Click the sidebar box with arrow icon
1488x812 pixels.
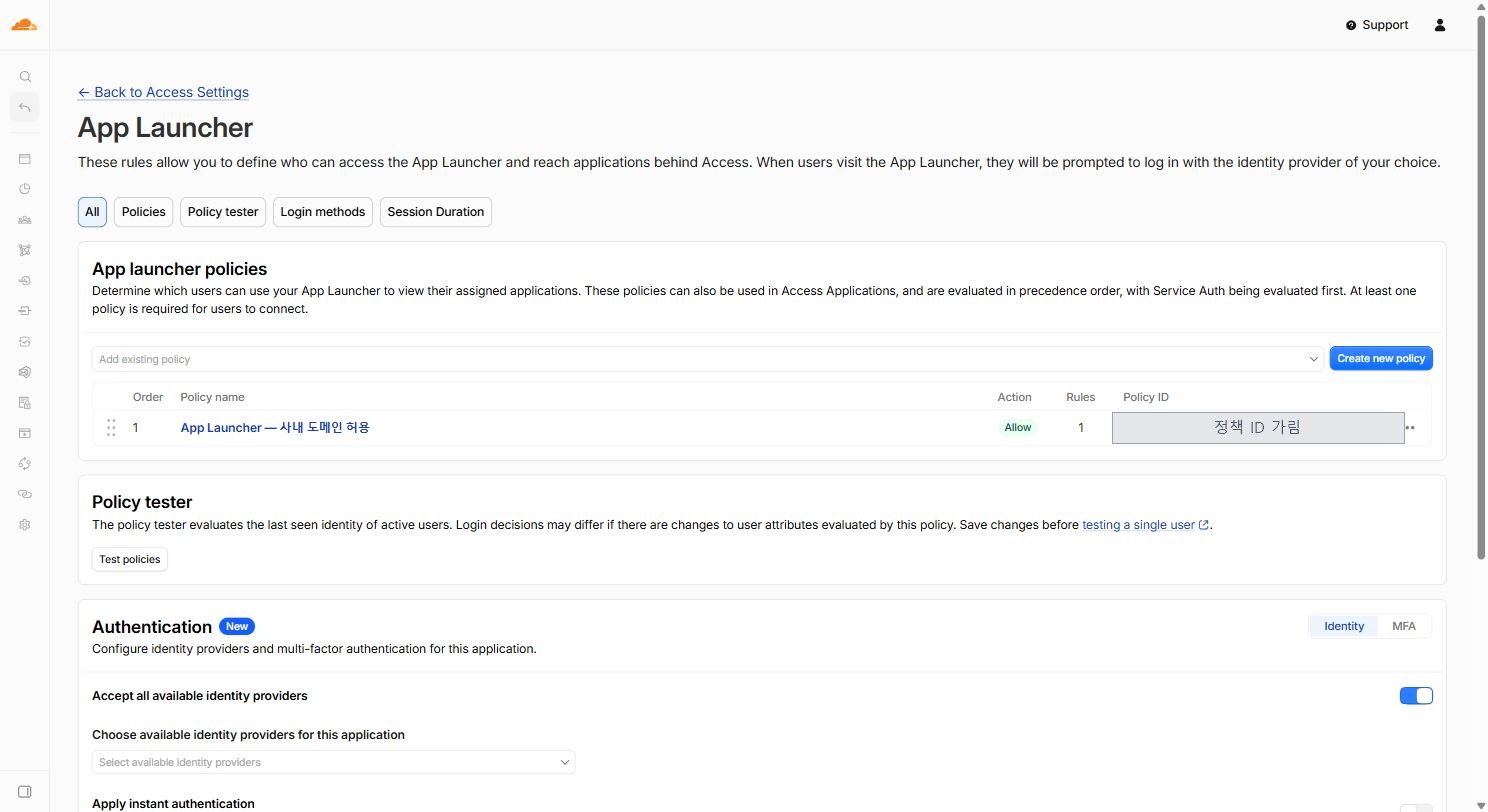pyautogui.click(x=25, y=311)
